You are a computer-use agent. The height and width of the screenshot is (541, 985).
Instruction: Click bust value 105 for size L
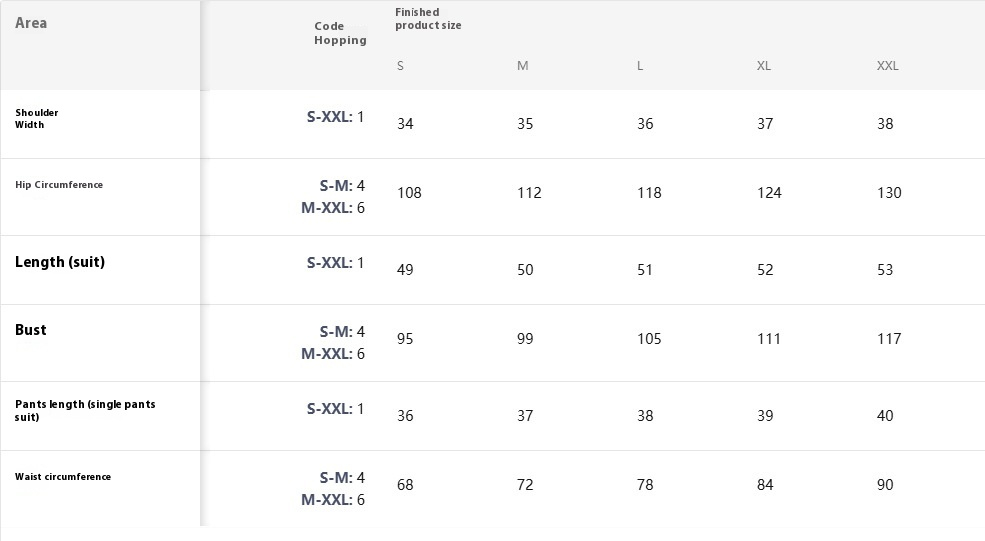tap(649, 339)
